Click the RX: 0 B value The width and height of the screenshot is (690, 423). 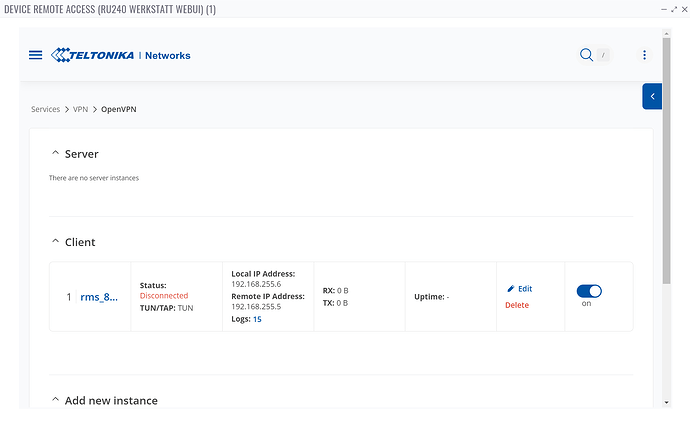[335, 291]
